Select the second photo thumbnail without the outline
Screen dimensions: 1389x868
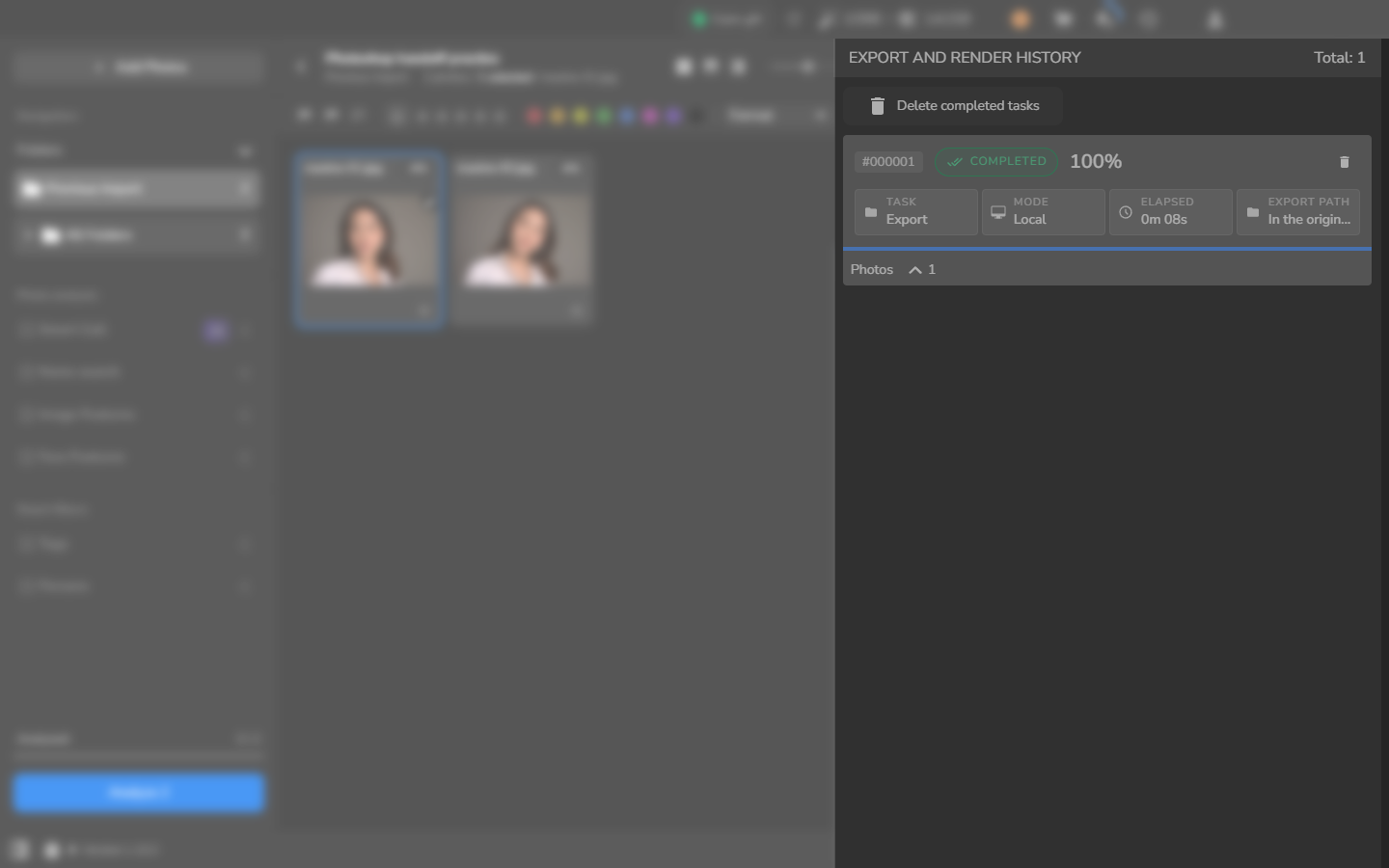coord(522,239)
